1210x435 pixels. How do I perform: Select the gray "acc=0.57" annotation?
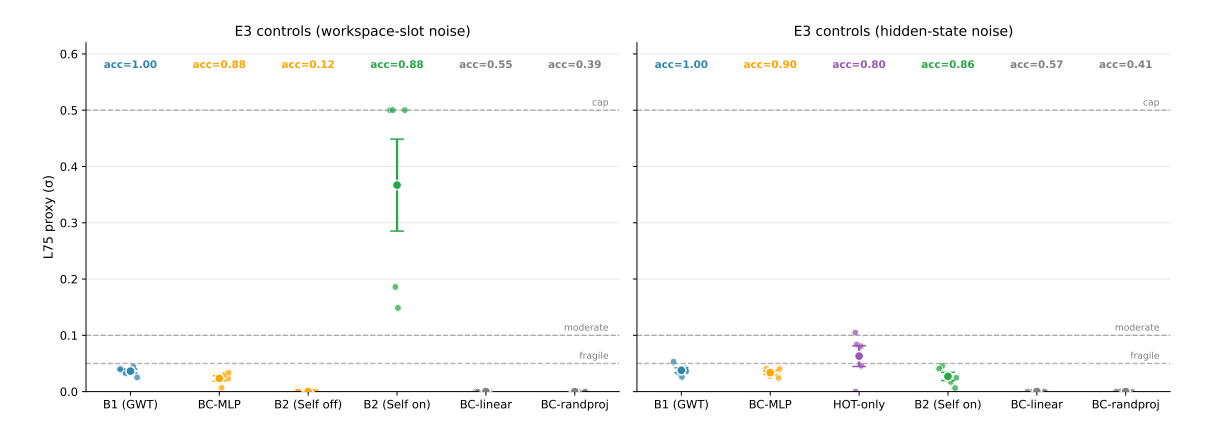pos(1037,65)
